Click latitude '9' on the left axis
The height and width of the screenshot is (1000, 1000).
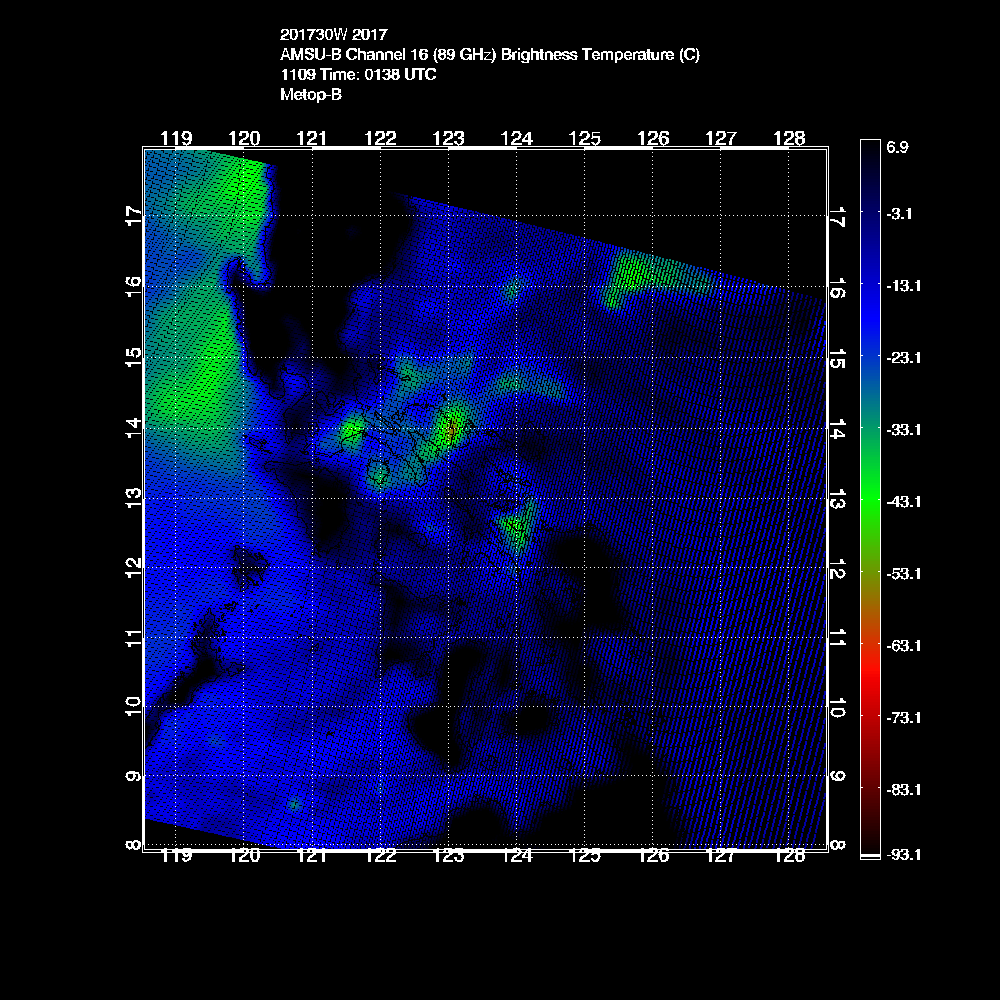(x=133, y=776)
